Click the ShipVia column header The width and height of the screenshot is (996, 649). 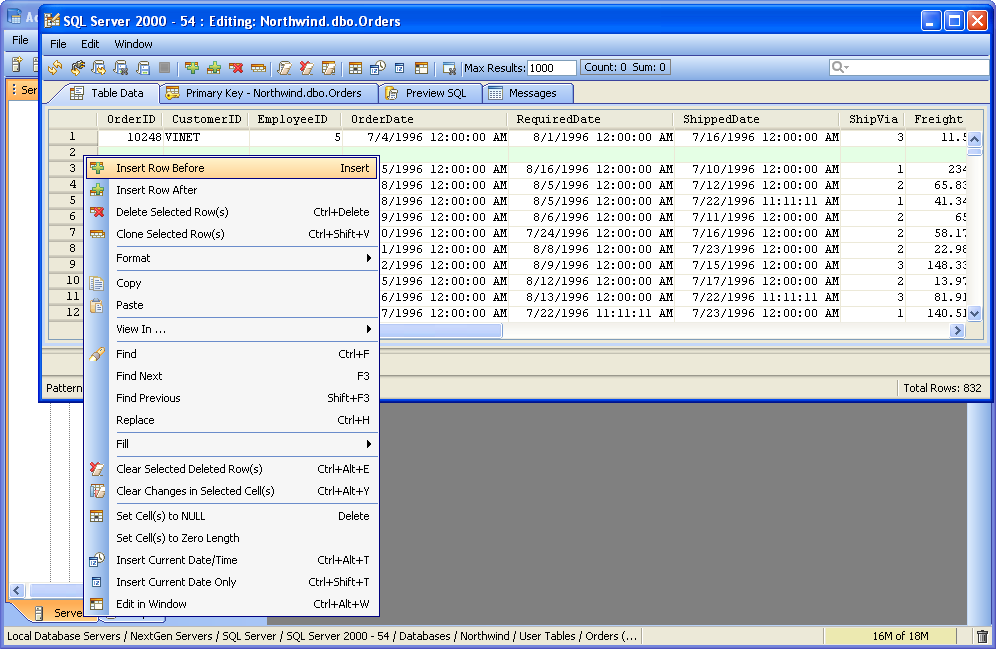(873, 119)
